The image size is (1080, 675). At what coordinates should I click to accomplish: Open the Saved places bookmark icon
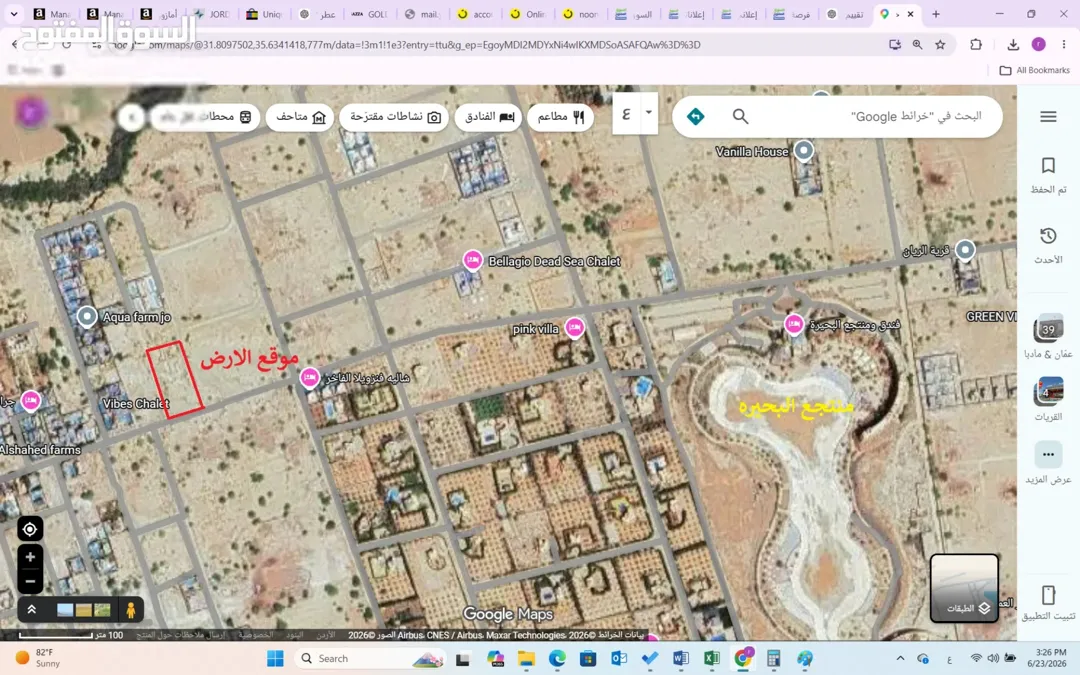(x=1048, y=165)
